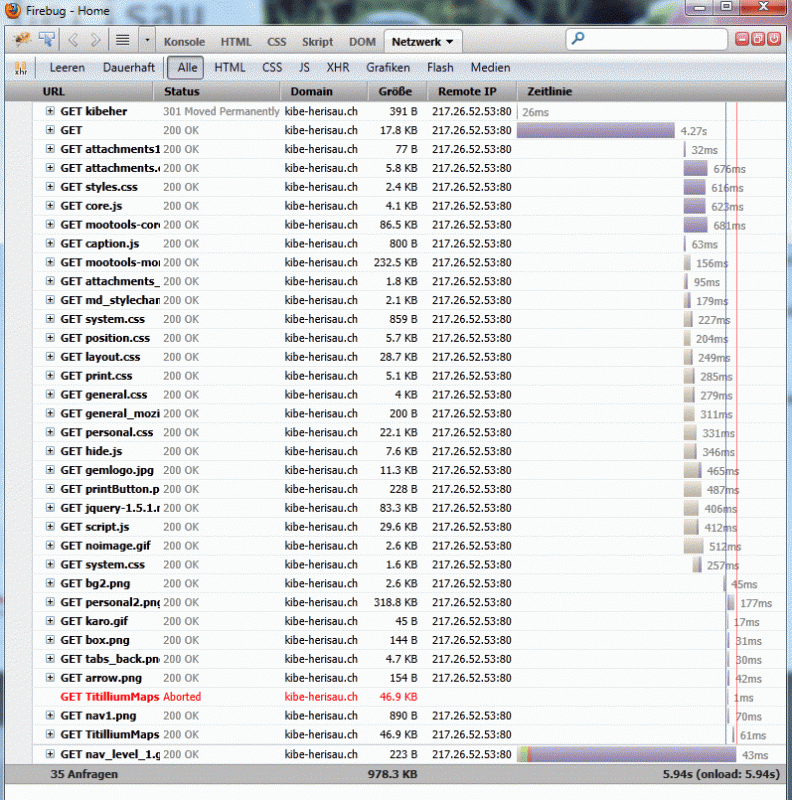Click the 318.8 KB size value
The height and width of the screenshot is (800, 792).
click(x=395, y=602)
